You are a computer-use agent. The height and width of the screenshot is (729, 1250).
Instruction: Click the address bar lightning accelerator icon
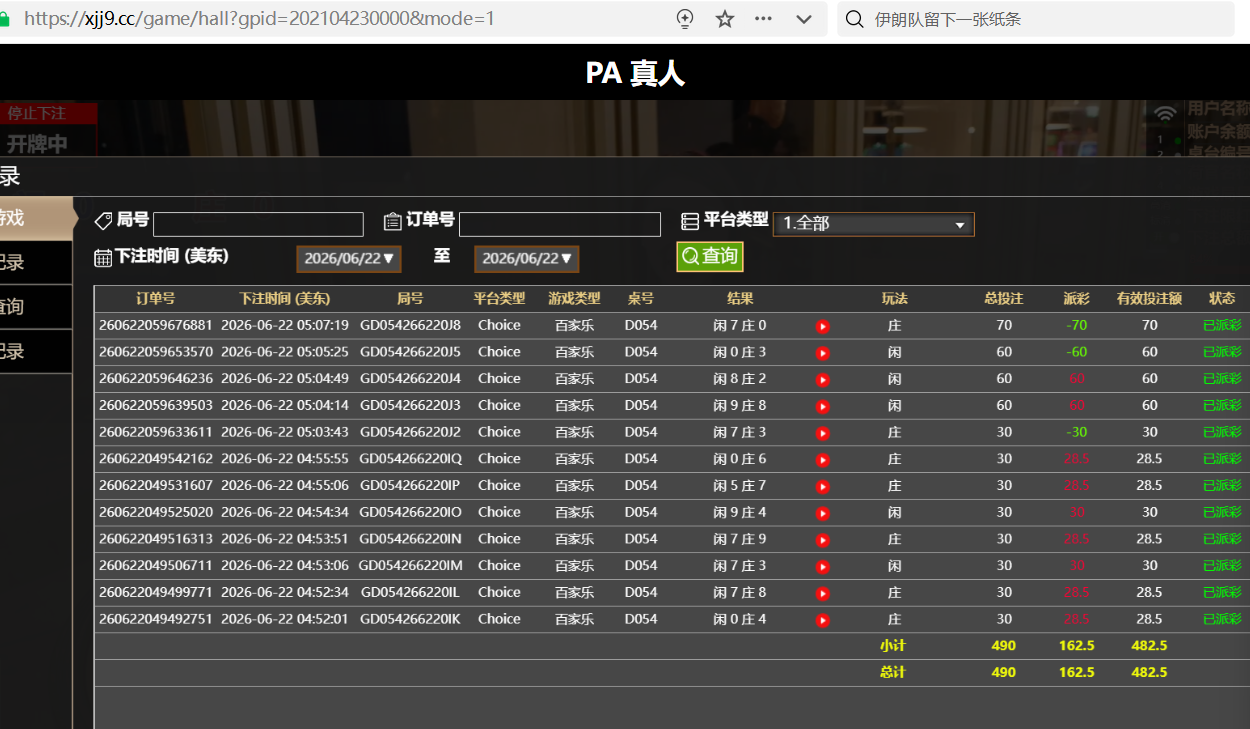click(x=685, y=19)
